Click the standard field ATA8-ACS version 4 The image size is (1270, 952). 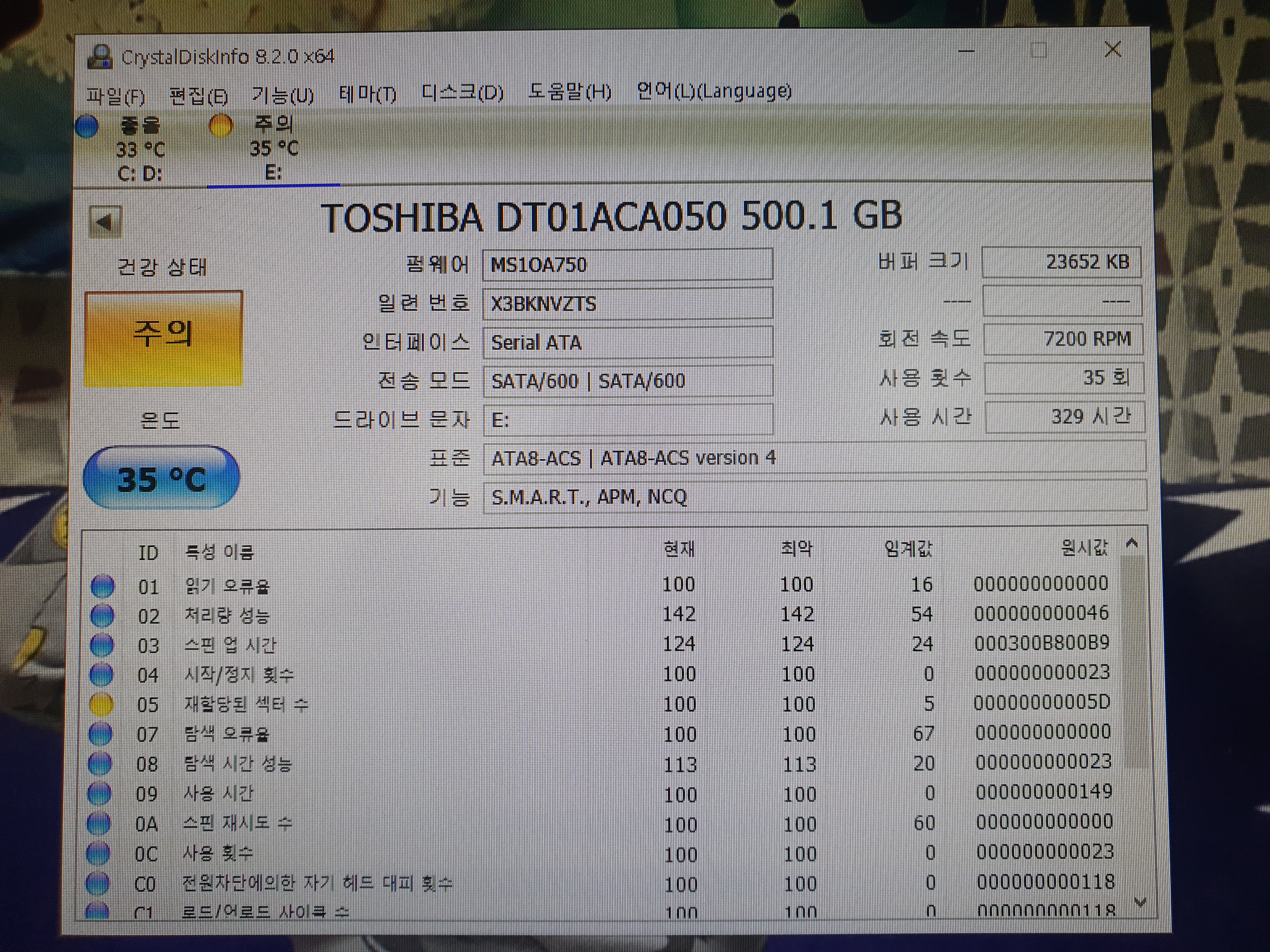(x=815, y=457)
